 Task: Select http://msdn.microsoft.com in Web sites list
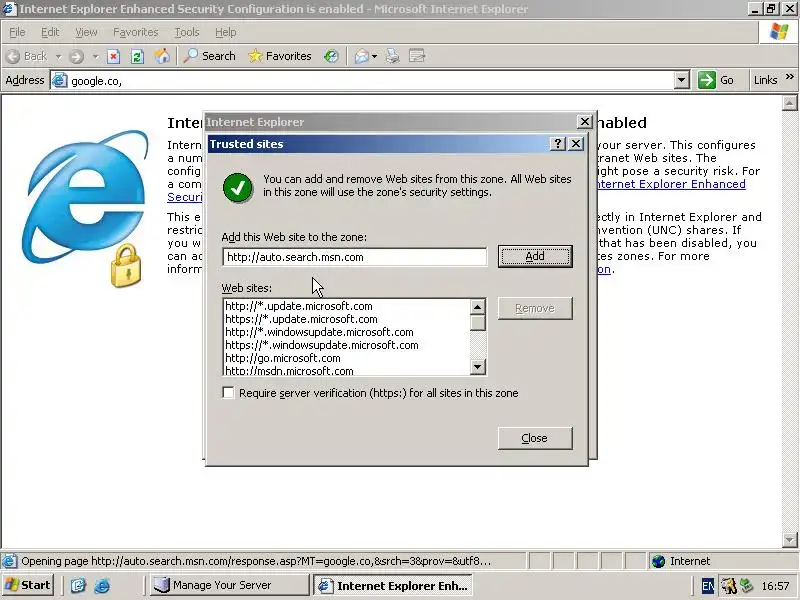point(289,371)
